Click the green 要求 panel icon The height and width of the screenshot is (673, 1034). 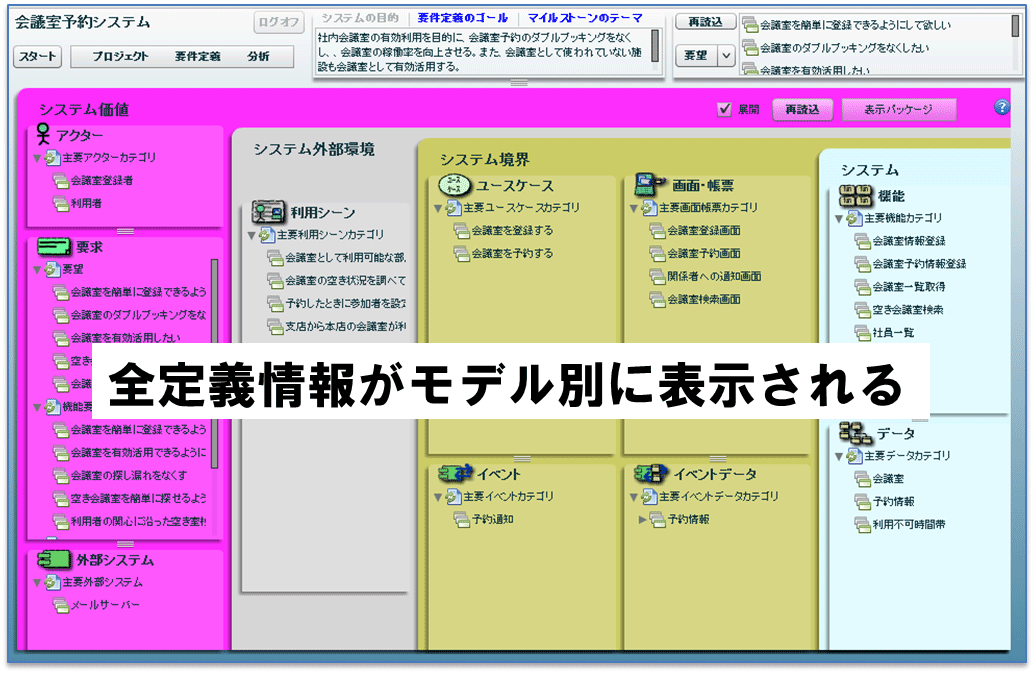coord(54,247)
